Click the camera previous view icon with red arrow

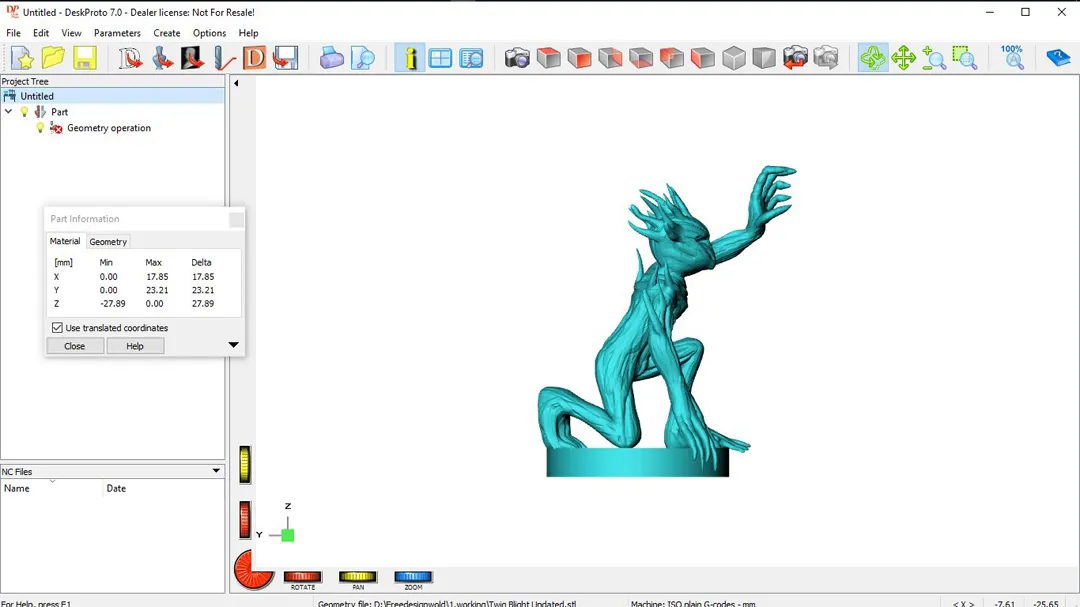pos(795,58)
